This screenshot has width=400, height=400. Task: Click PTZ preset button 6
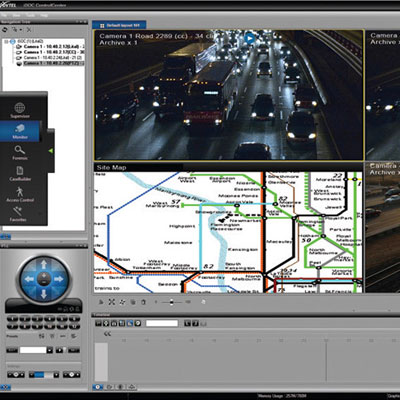coord(74,319)
